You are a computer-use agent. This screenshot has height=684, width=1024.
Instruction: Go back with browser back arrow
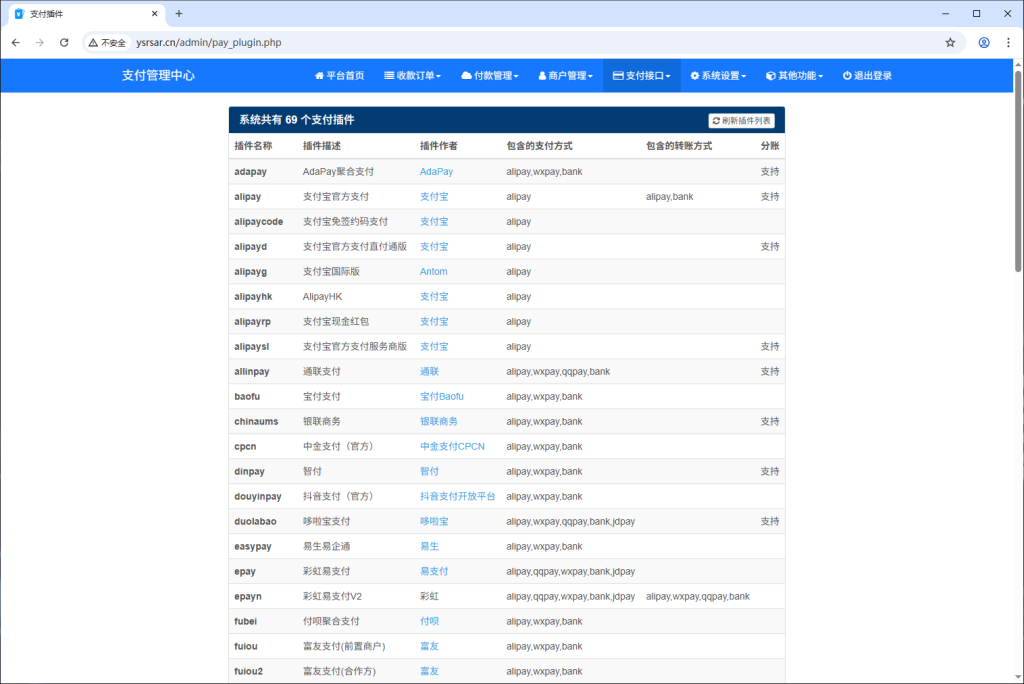[16, 42]
